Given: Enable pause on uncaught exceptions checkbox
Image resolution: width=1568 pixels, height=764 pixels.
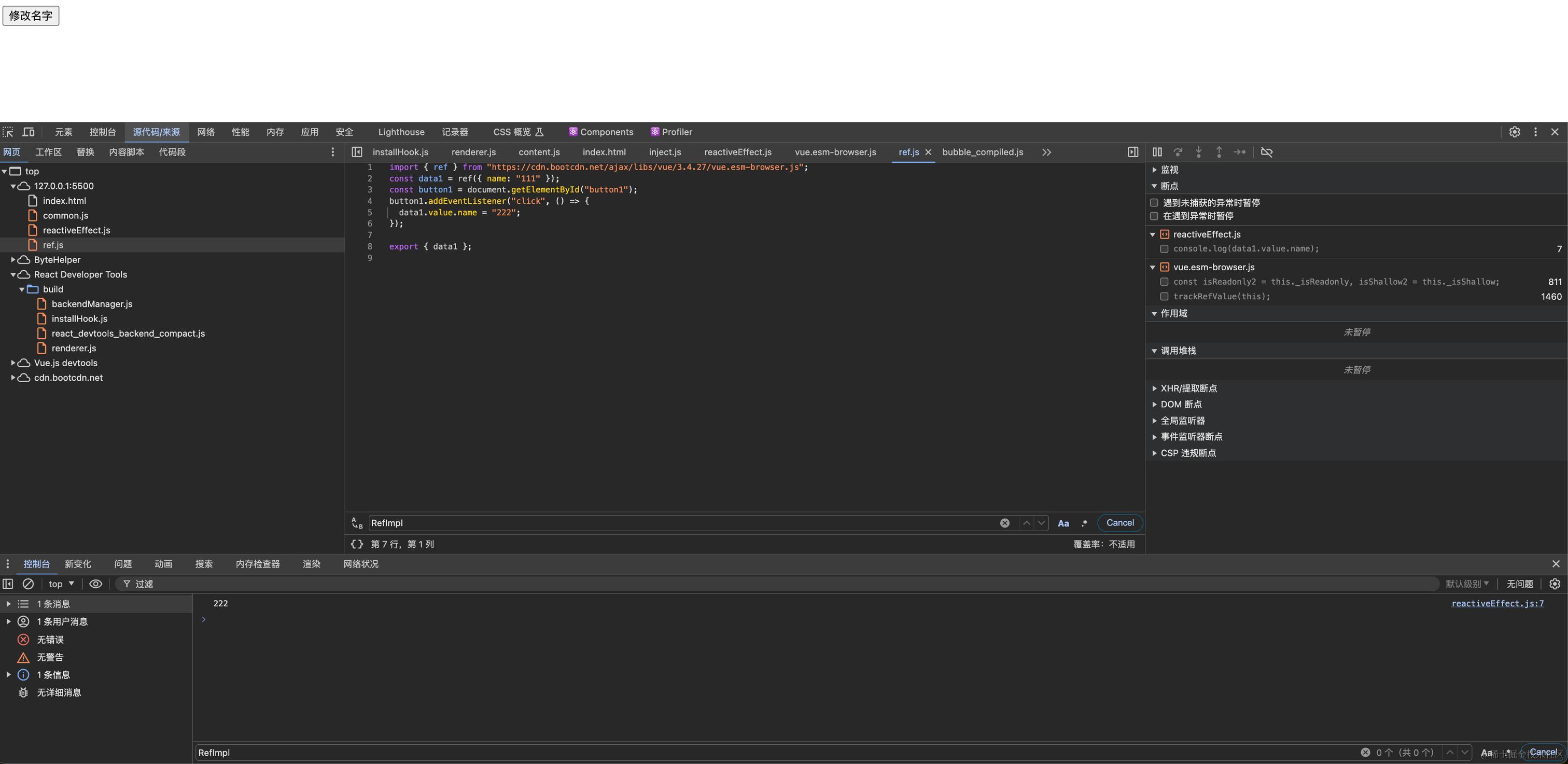Looking at the screenshot, I should click(x=1154, y=203).
